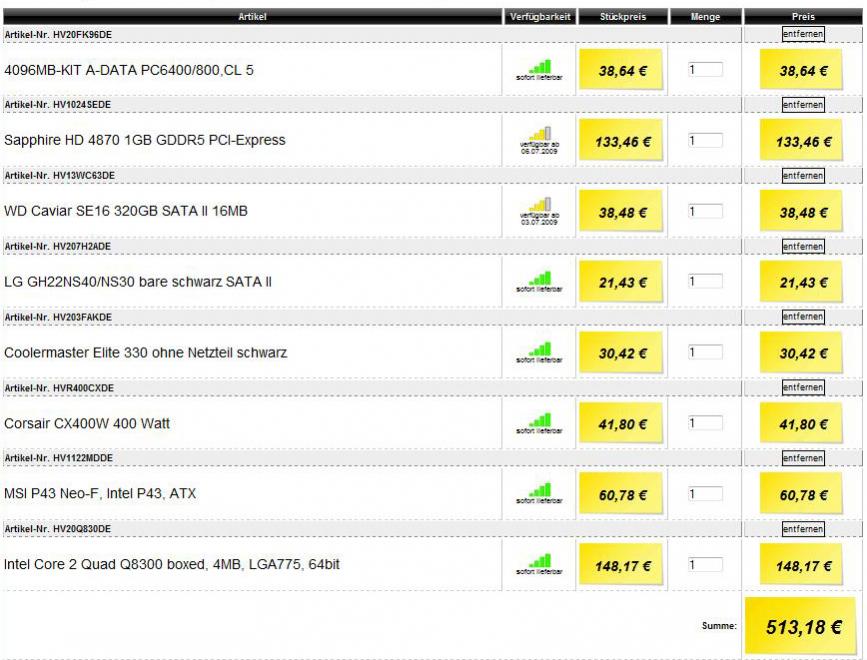
Task: Click row total '38,48 €' in the Preis column
Action: tap(802, 211)
